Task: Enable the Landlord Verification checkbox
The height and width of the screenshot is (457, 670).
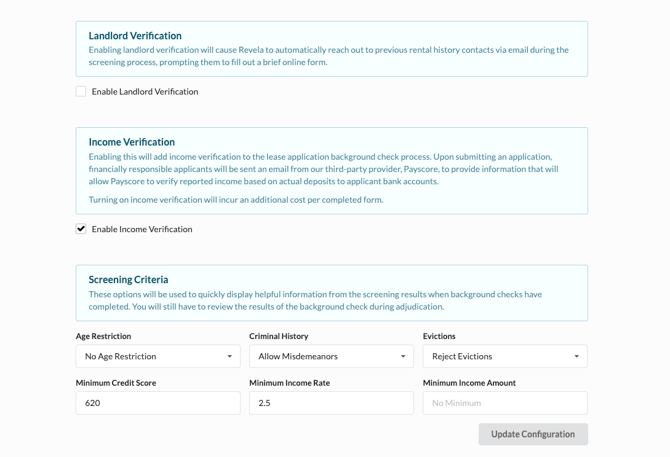Action: pyautogui.click(x=81, y=92)
